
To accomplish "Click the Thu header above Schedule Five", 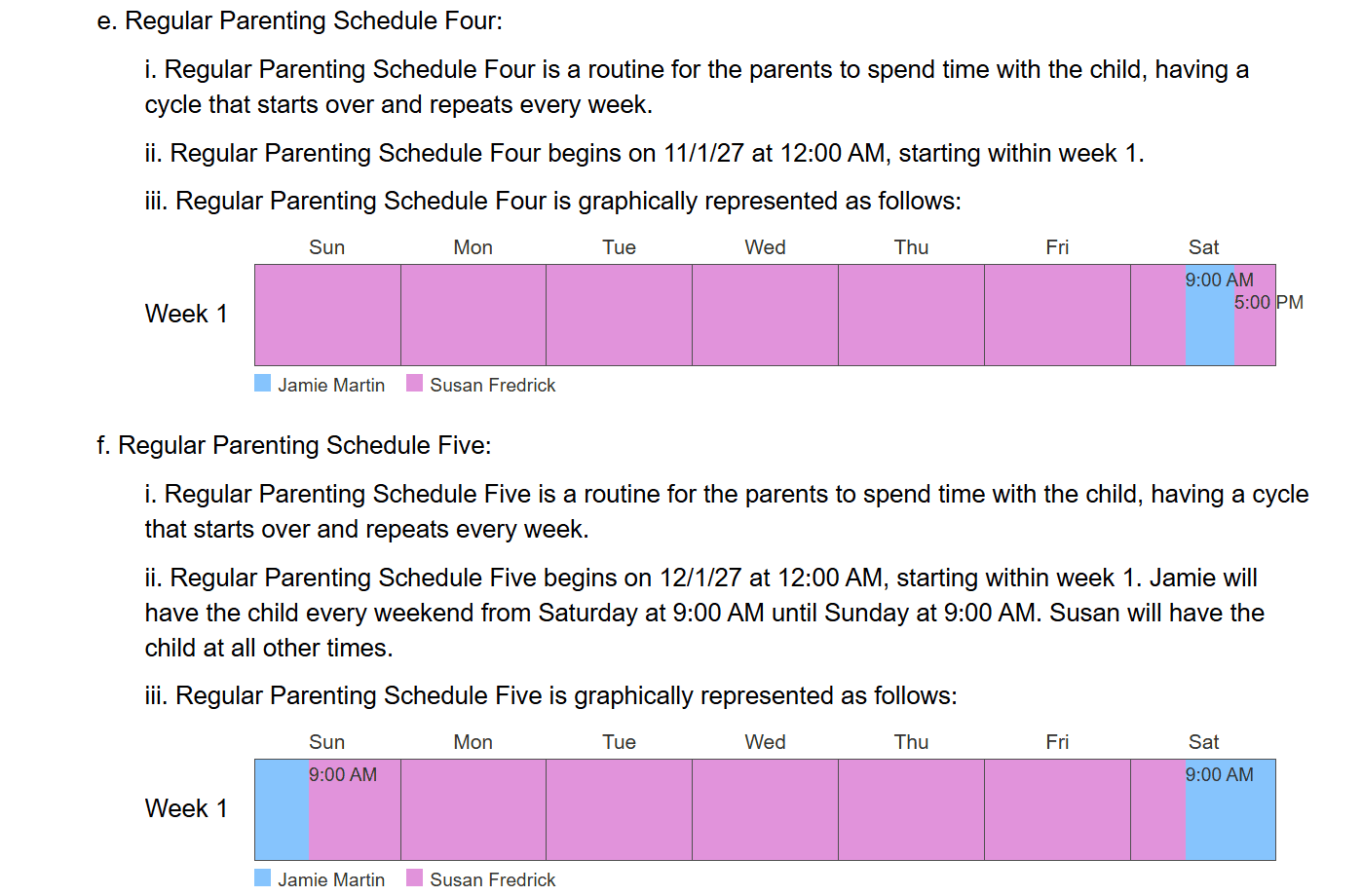I will point(911,742).
